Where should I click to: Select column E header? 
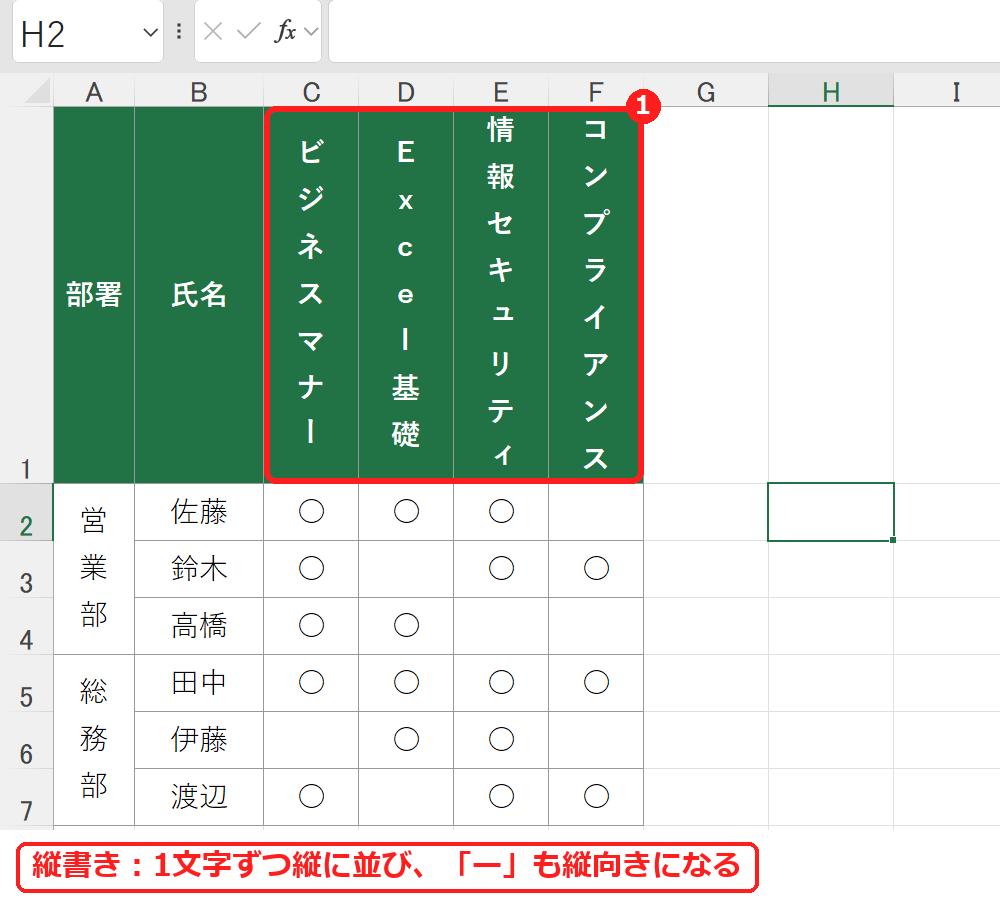(501, 92)
